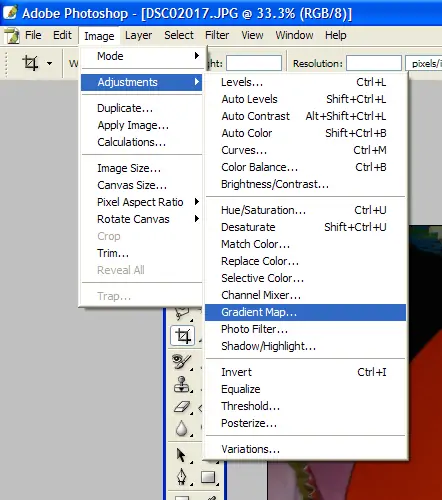The width and height of the screenshot is (442, 500).
Task: Apply Desaturate adjustment
Action: tap(305, 227)
